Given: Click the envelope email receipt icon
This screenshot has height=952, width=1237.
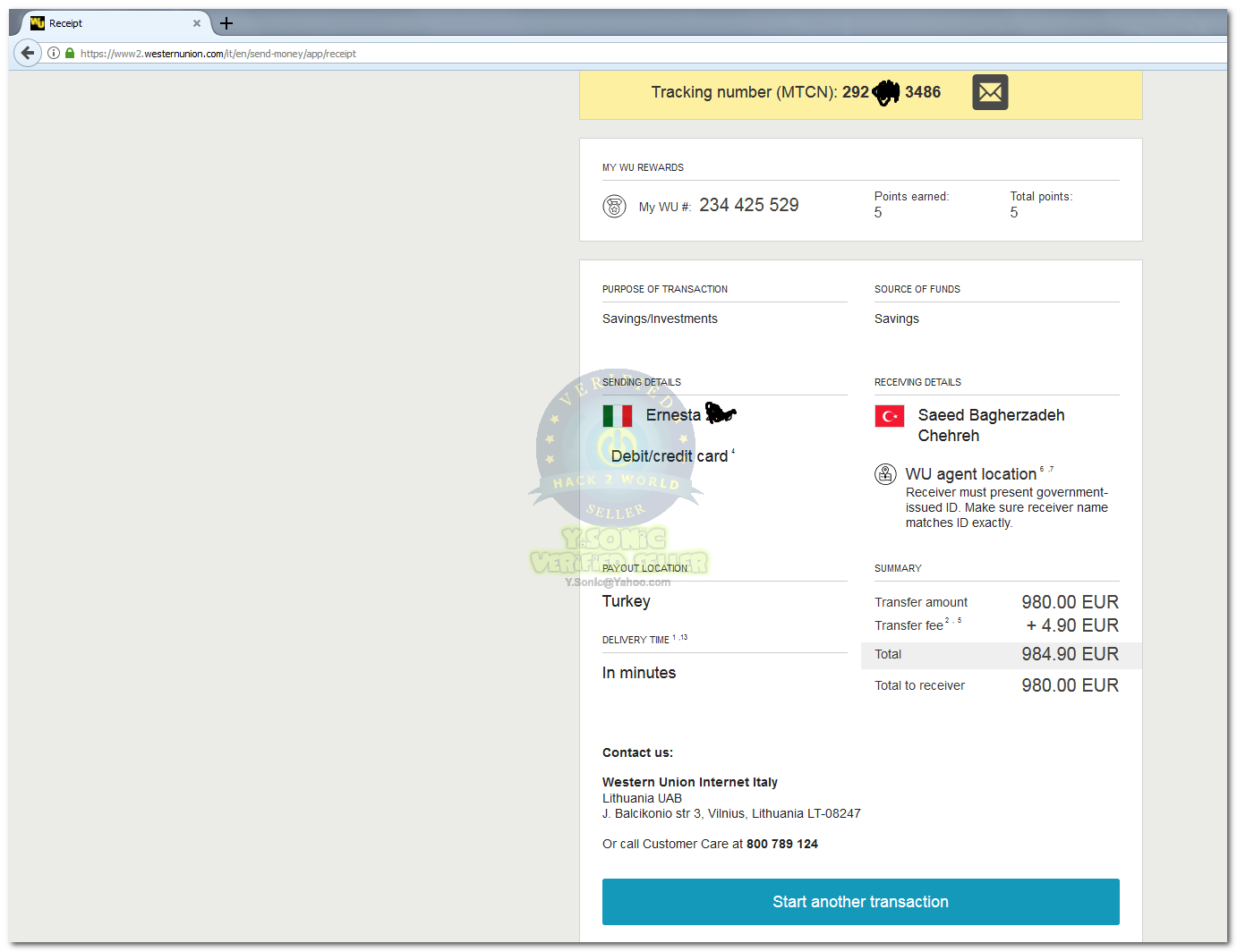Looking at the screenshot, I should click(x=990, y=92).
